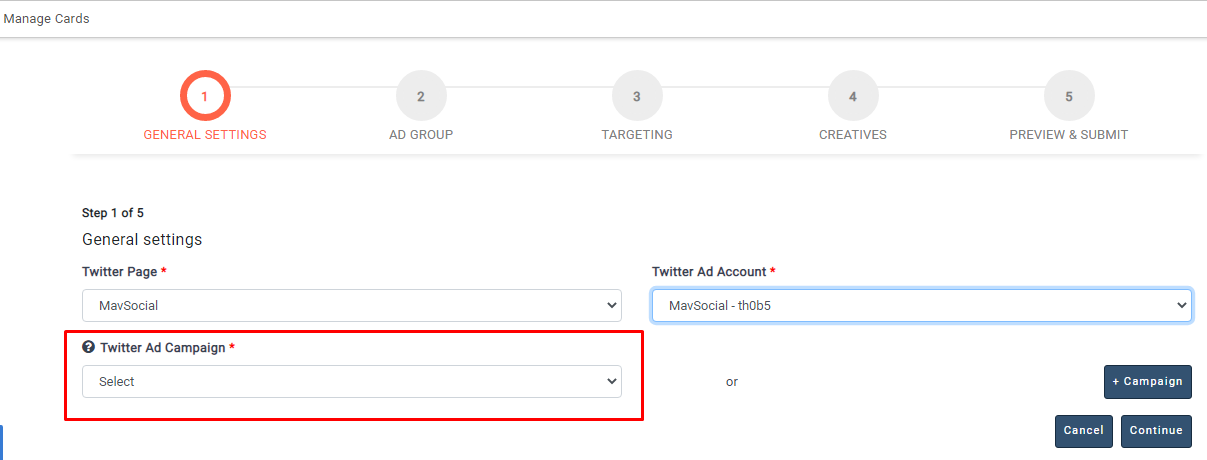Click the Twitter Ad Campaign help icon
This screenshot has width=1207, height=460.
(88, 348)
